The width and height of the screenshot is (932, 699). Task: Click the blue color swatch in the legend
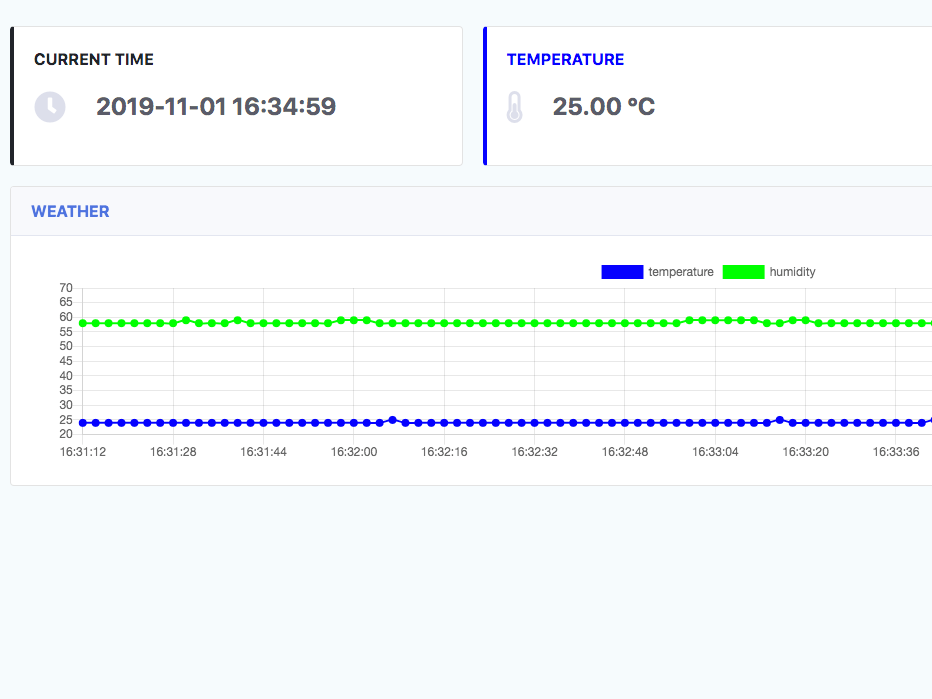tap(621, 271)
